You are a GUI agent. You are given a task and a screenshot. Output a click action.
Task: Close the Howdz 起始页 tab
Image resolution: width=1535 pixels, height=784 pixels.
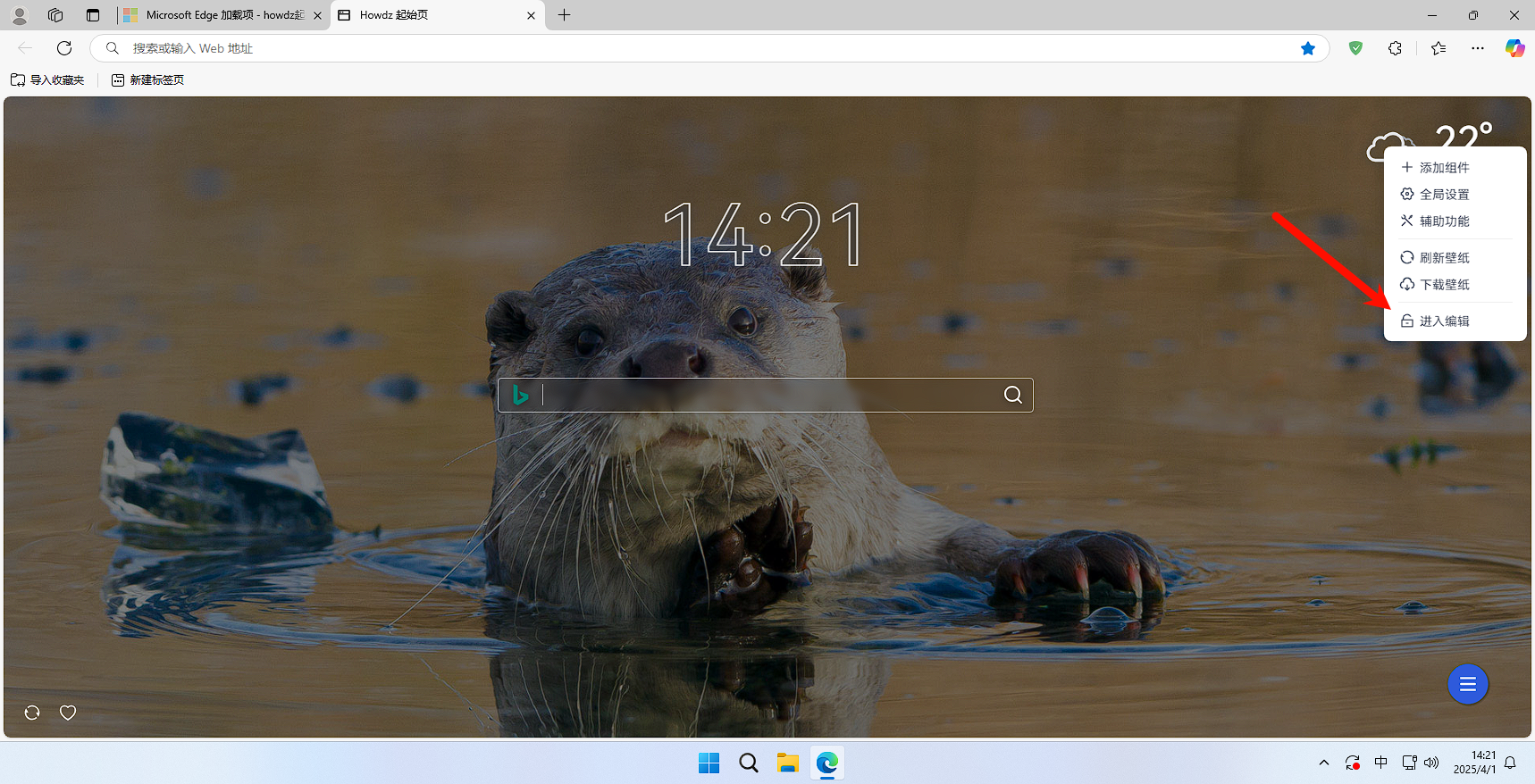(531, 15)
